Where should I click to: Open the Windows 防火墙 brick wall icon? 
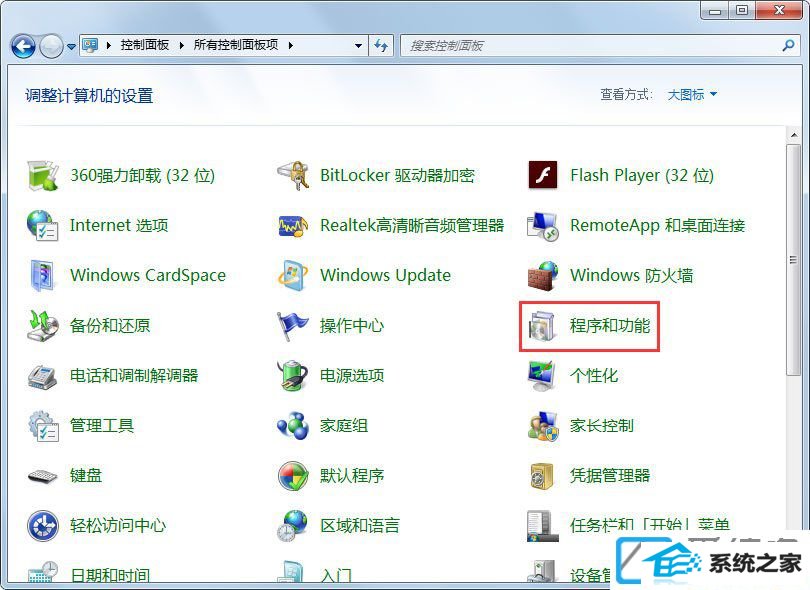point(543,275)
